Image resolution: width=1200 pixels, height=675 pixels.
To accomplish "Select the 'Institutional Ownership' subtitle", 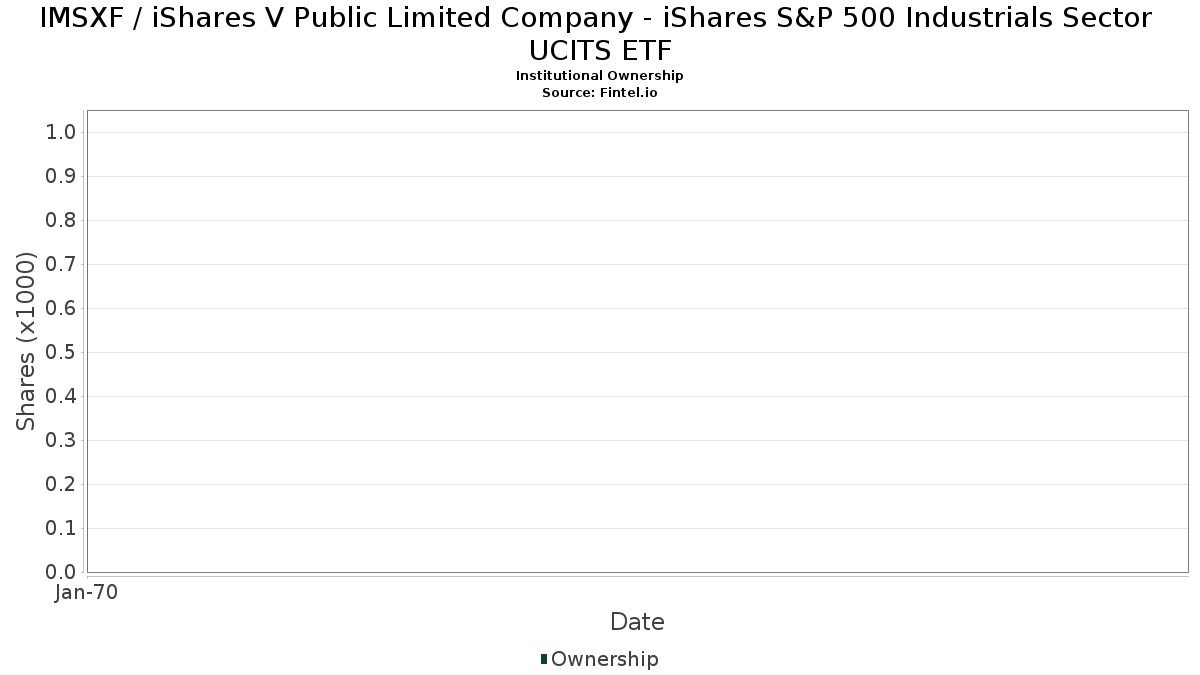I will point(599,76).
